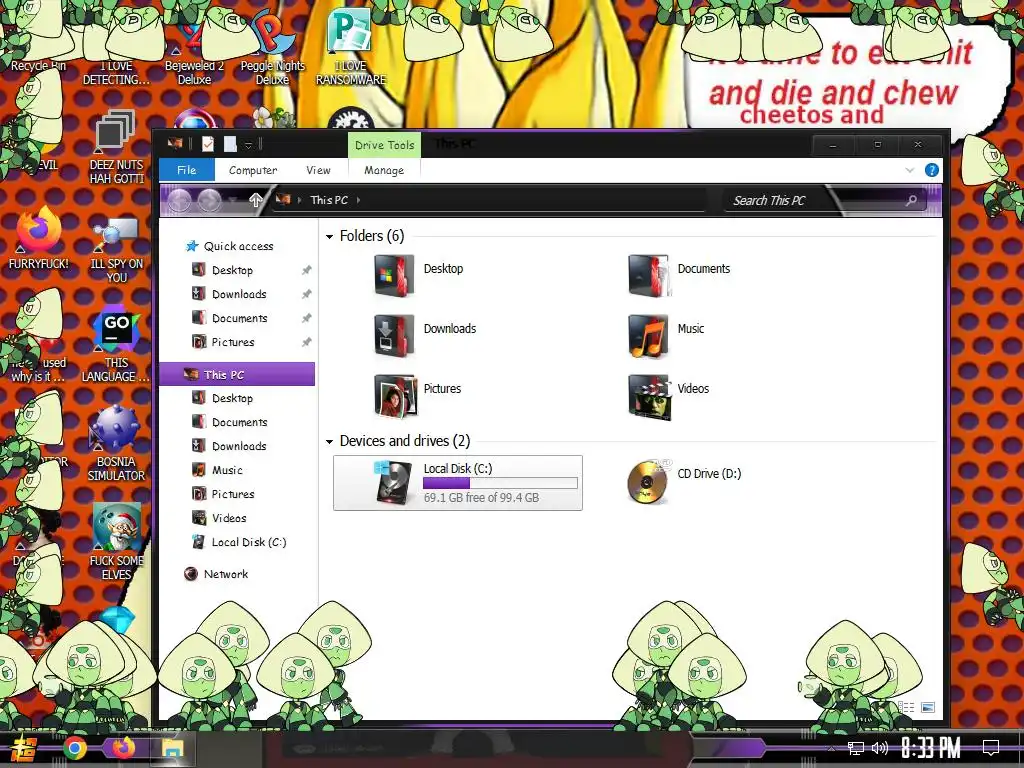Open the Start menu button

click(24, 748)
